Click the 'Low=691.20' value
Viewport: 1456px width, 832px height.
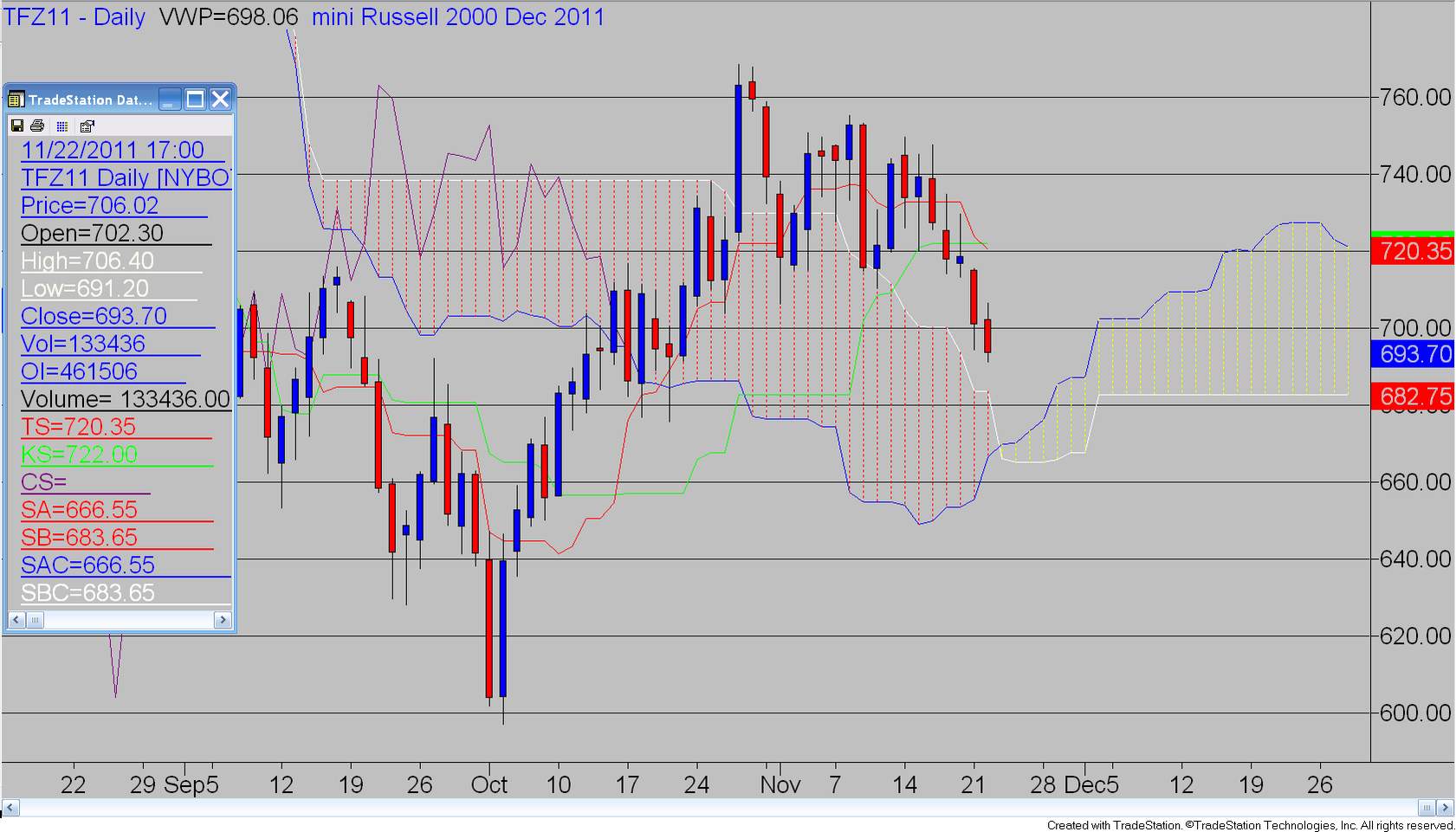click(x=85, y=288)
